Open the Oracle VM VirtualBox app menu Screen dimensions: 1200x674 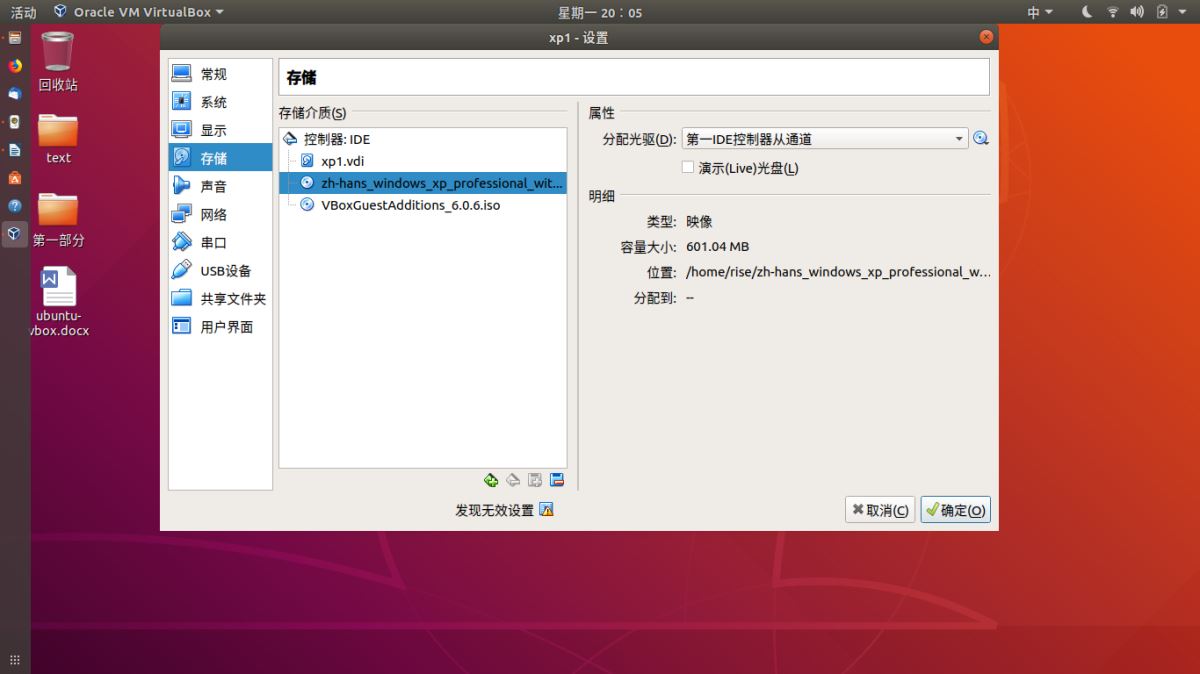tap(139, 12)
